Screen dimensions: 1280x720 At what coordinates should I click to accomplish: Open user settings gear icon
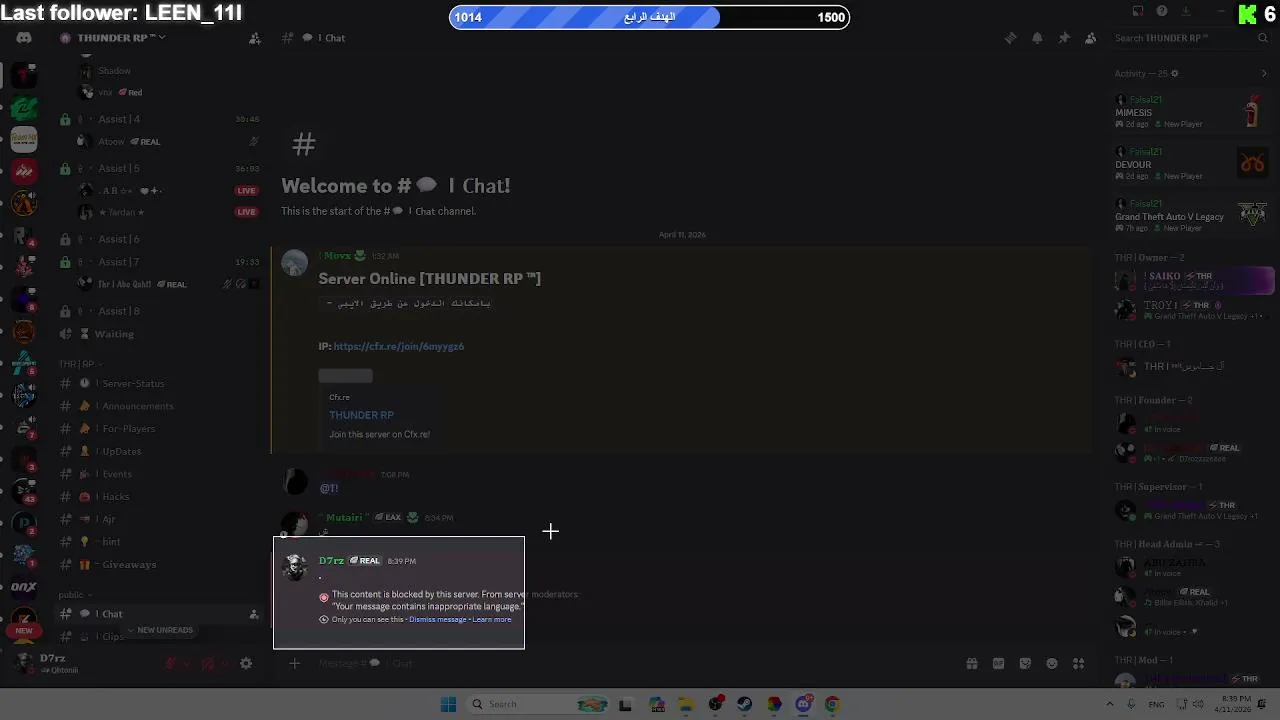point(246,663)
